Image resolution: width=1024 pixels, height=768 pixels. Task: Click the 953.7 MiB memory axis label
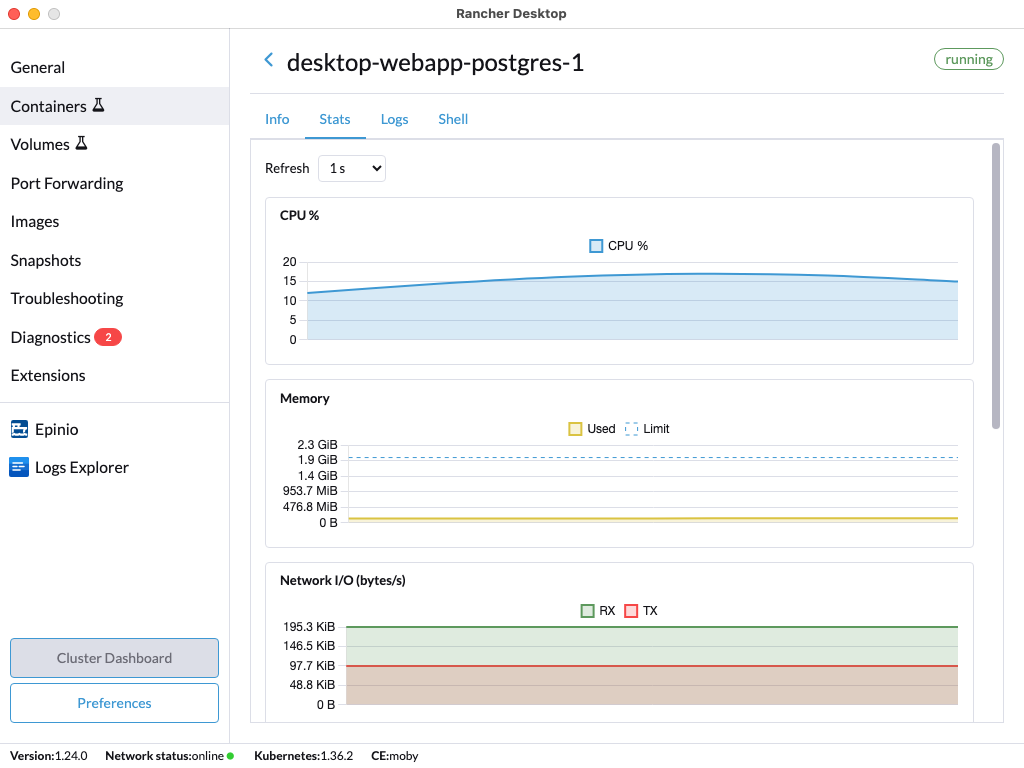pyautogui.click(x=310, y=491)
